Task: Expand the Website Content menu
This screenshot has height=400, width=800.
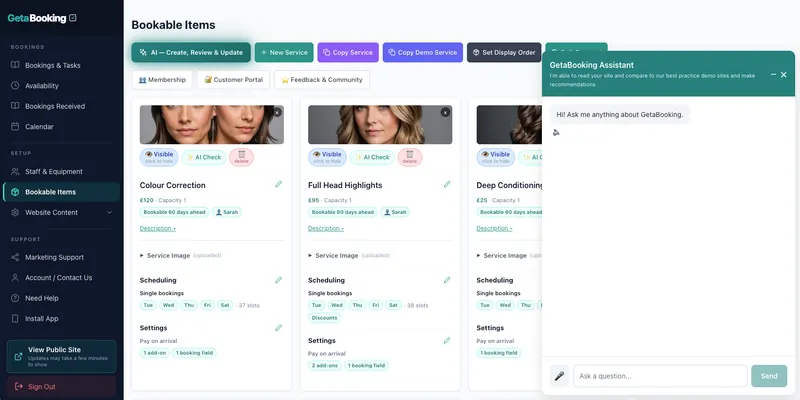Action: click(61, 212)
